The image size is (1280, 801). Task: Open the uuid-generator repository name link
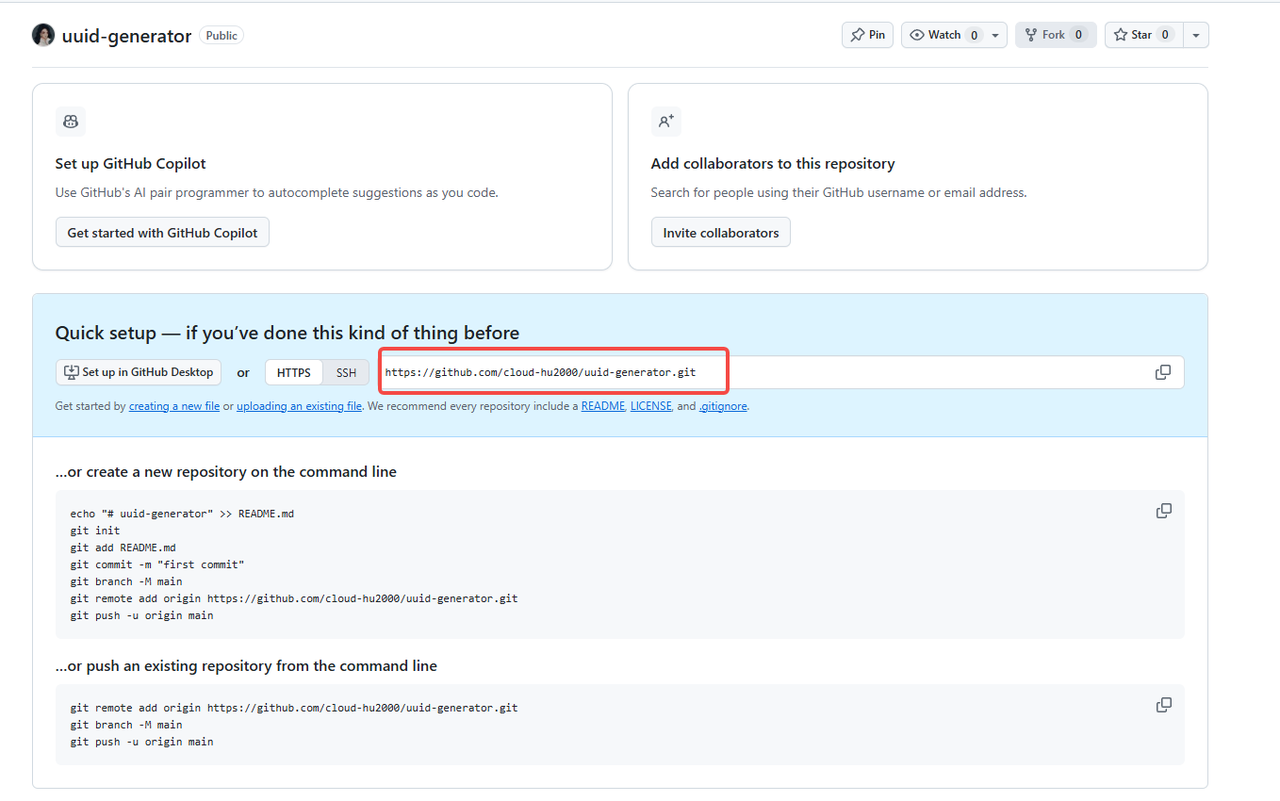point(127,36)
